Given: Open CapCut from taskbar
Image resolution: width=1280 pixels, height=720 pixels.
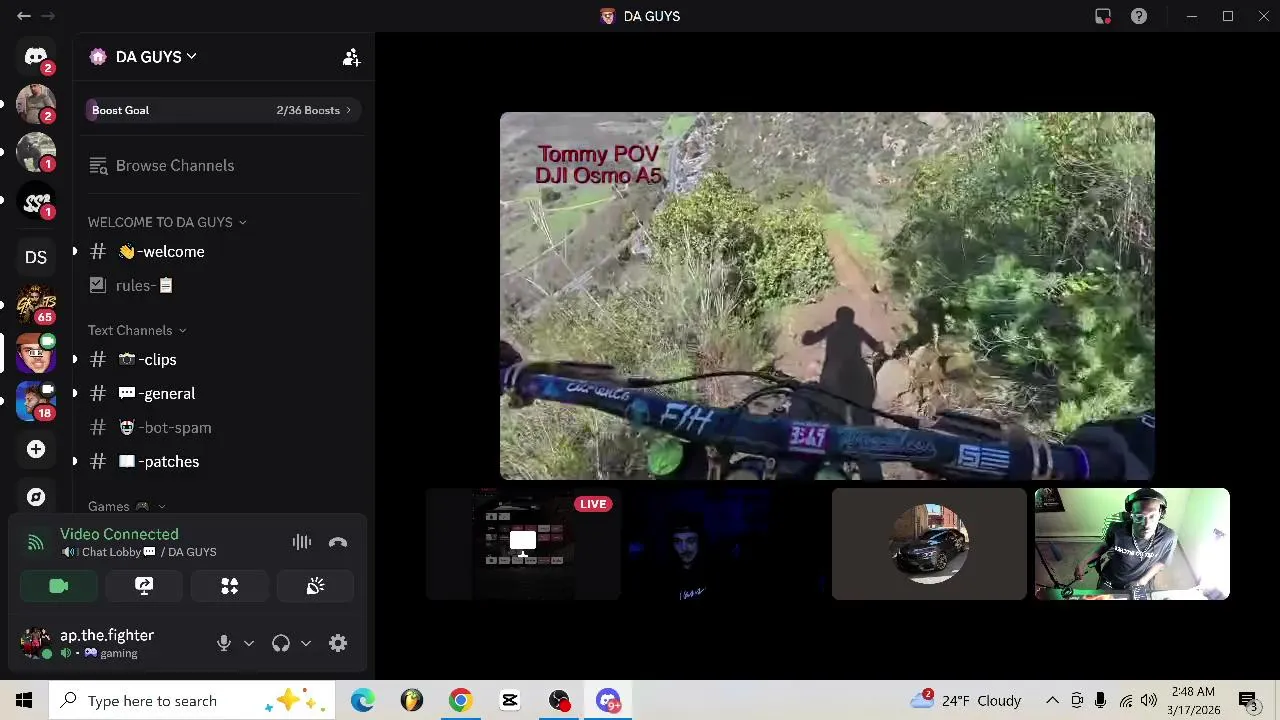Looking at the screenshot, I should click(509, 701).
